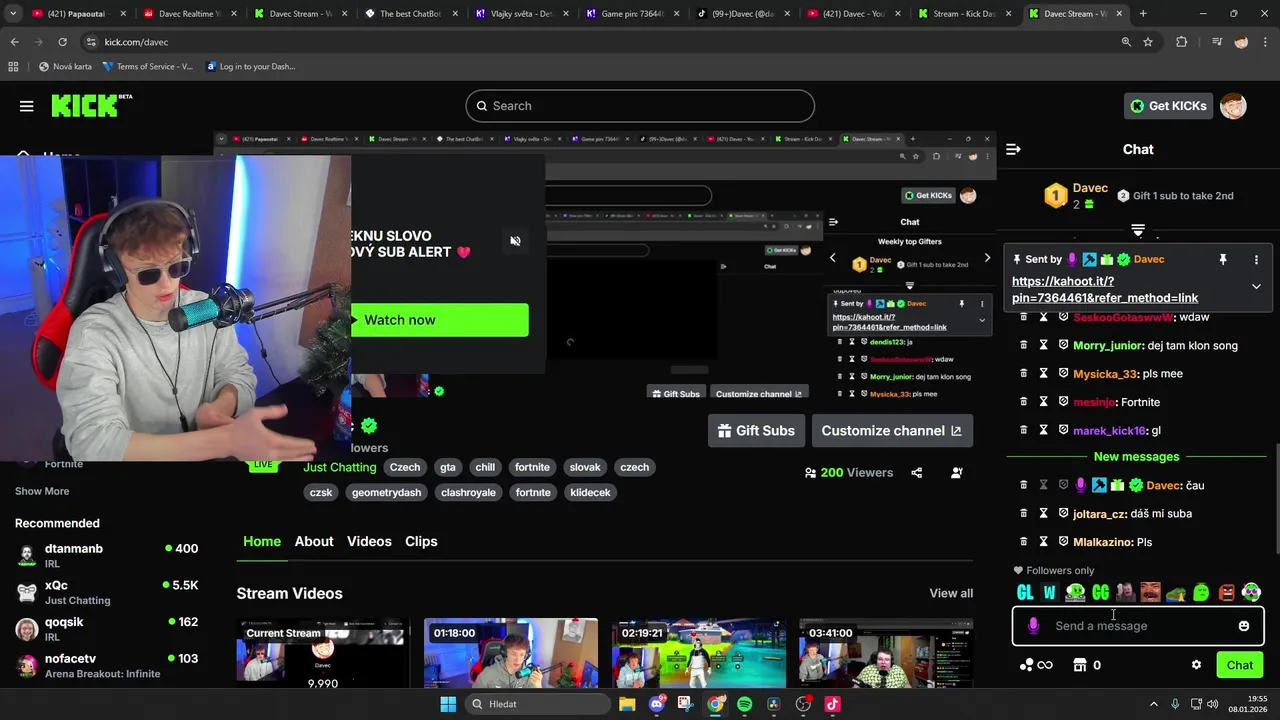Bookmark this page with star icon

click(x=1148, y=42)
